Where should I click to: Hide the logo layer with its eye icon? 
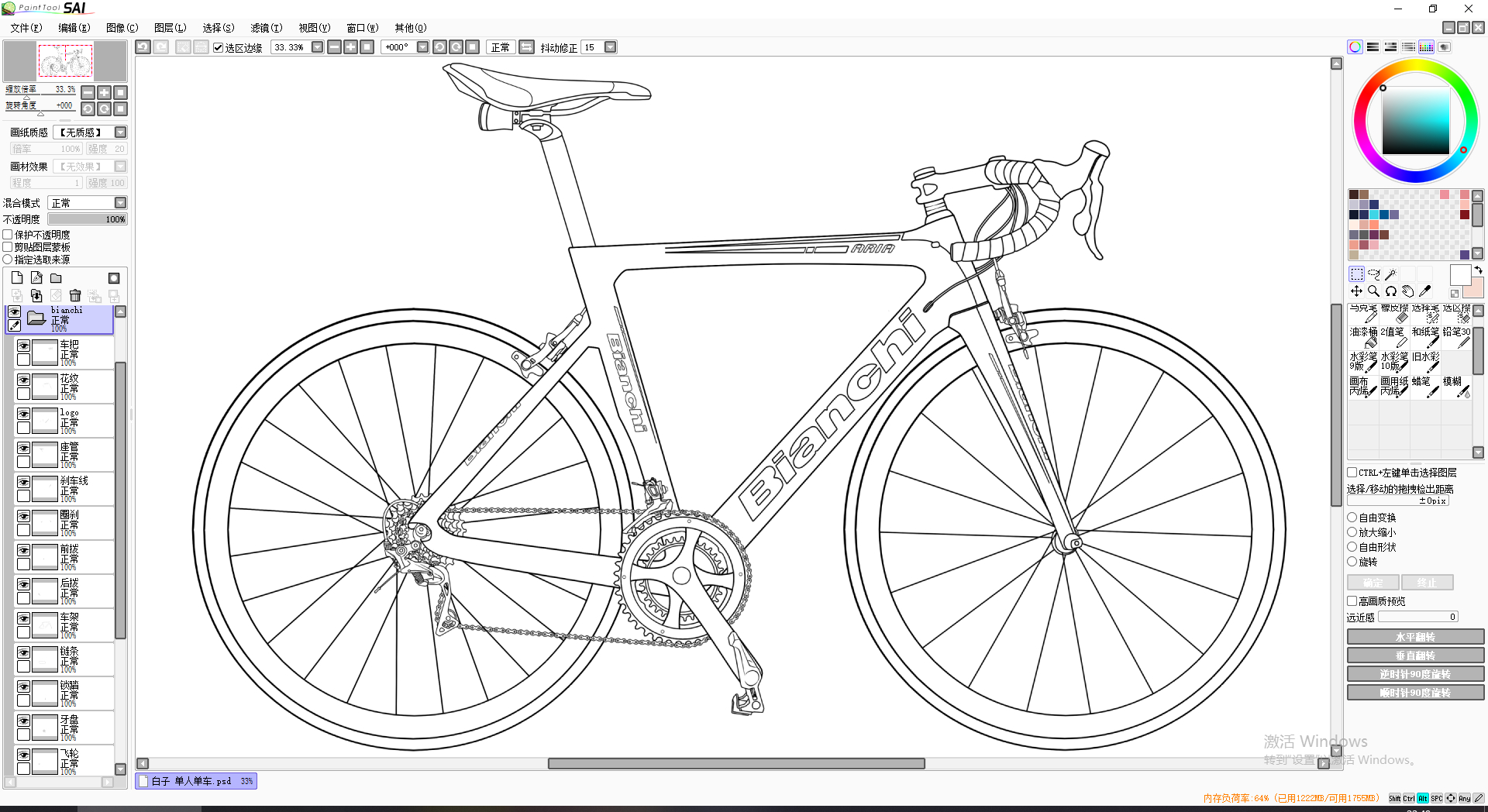coord(24,414)
